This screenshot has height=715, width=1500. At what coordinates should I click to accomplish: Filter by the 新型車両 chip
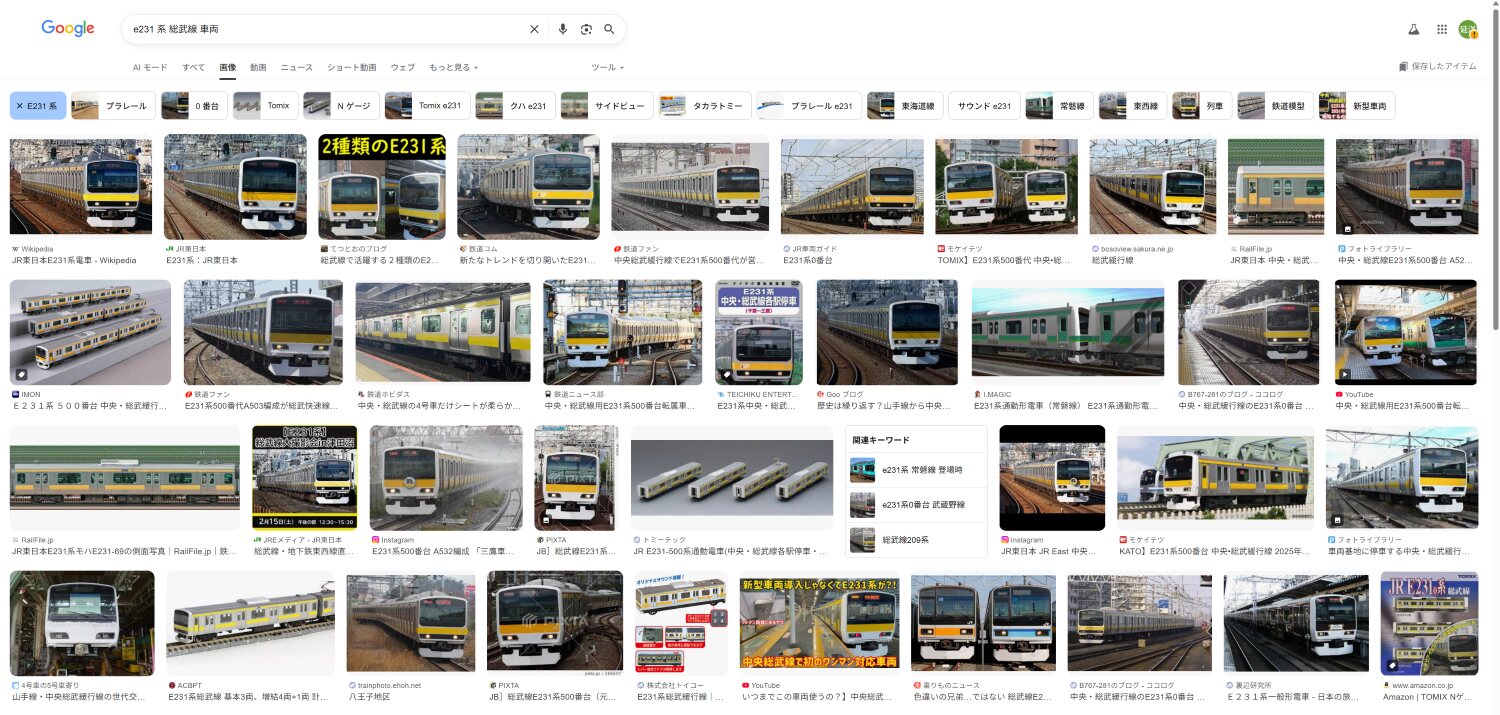pyautogui.click(x=1356, y=105)
